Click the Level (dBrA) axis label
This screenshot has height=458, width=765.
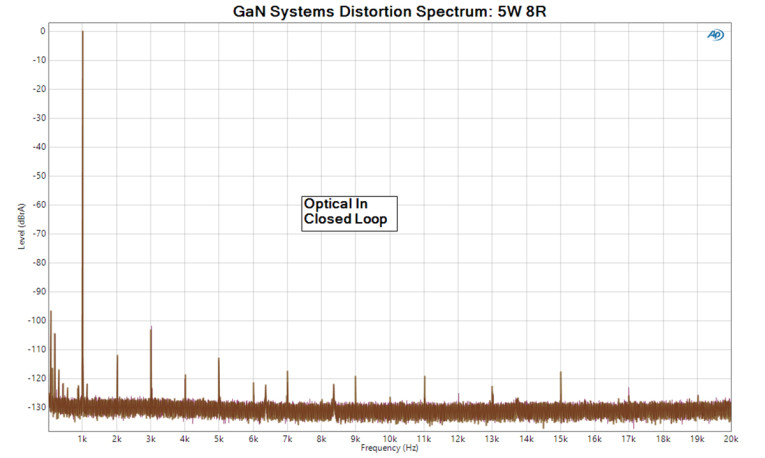click(21, 226)
